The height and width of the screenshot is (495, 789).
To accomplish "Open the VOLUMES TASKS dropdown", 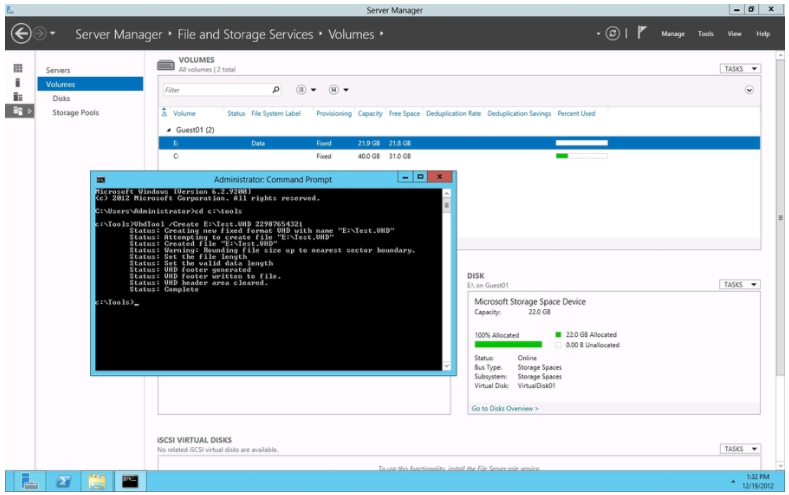I will (740, 68).
